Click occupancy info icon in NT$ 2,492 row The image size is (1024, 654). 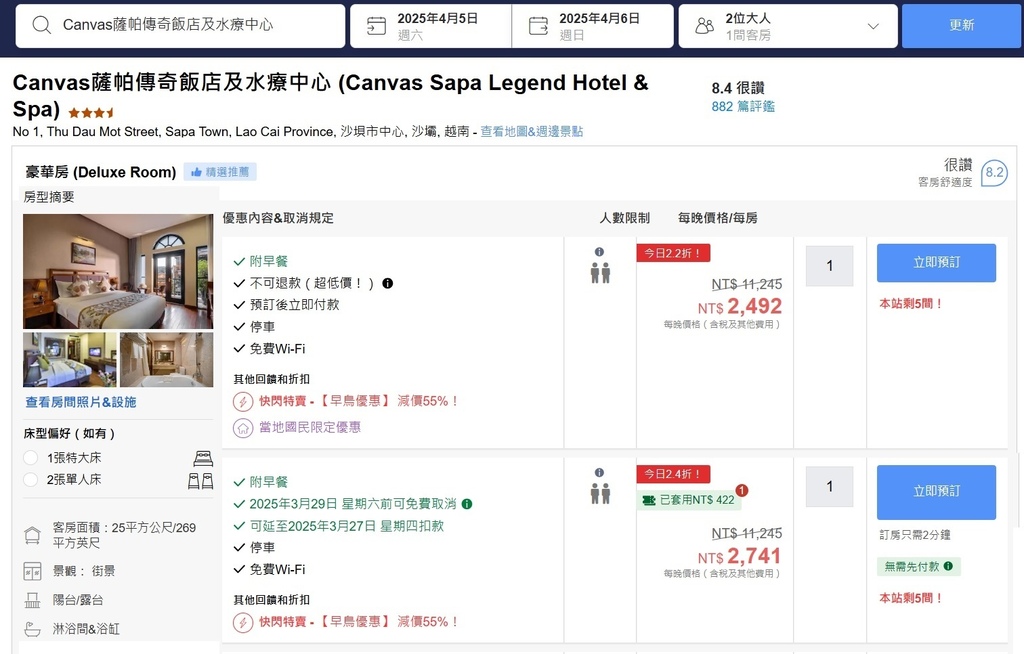[x=600, y=252]
